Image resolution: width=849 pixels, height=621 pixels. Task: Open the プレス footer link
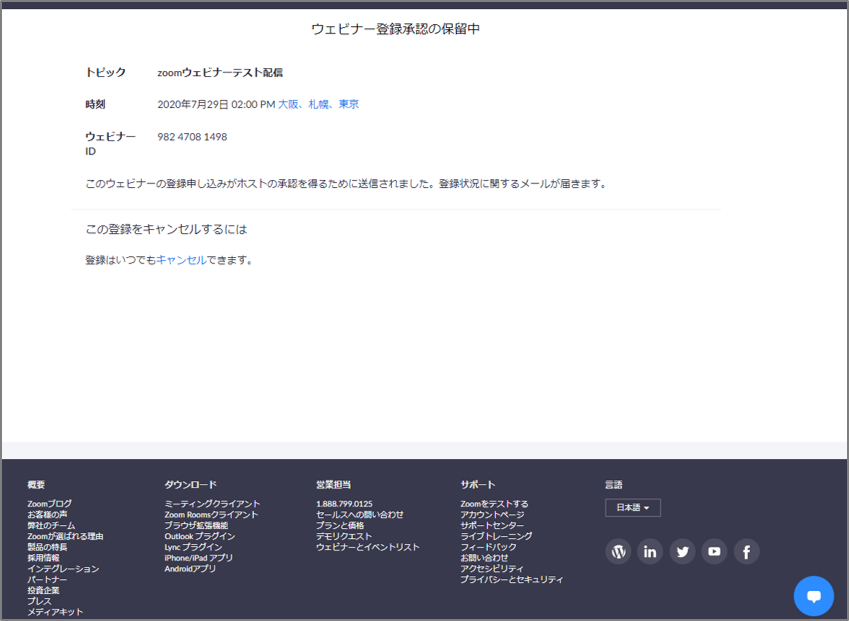pos(40,601)
